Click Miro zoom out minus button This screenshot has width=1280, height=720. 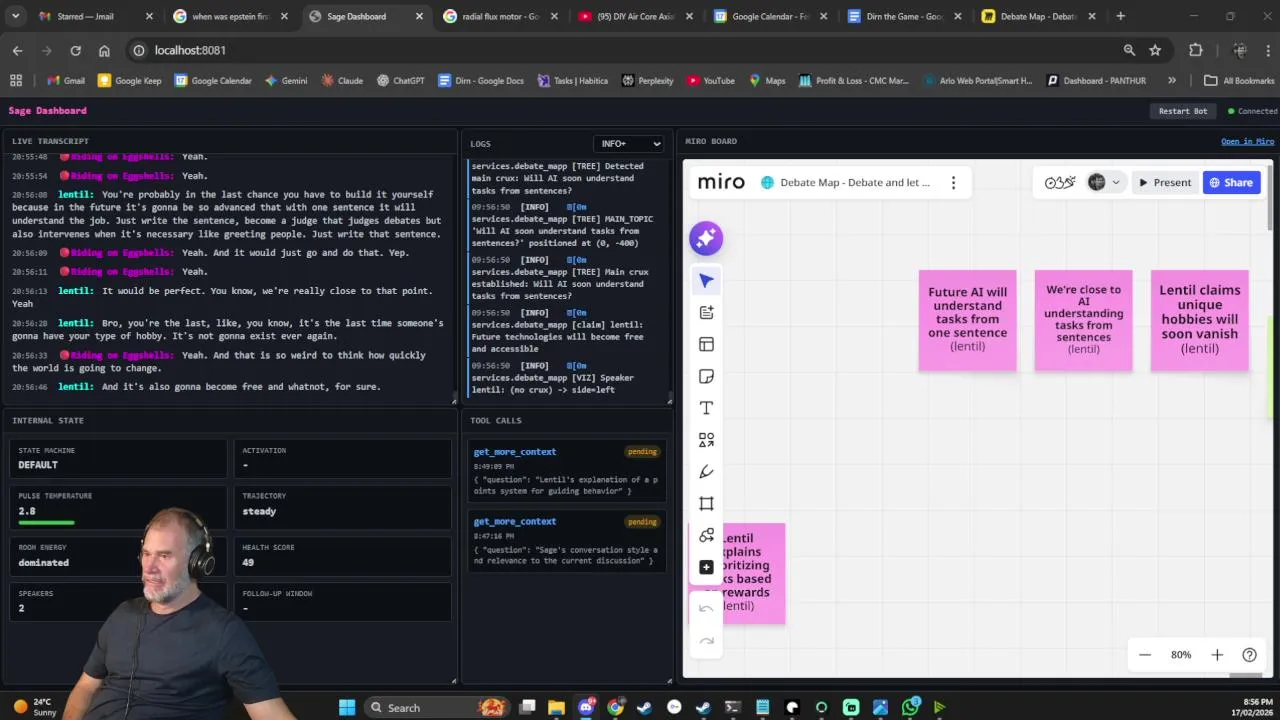(1145, 655)
